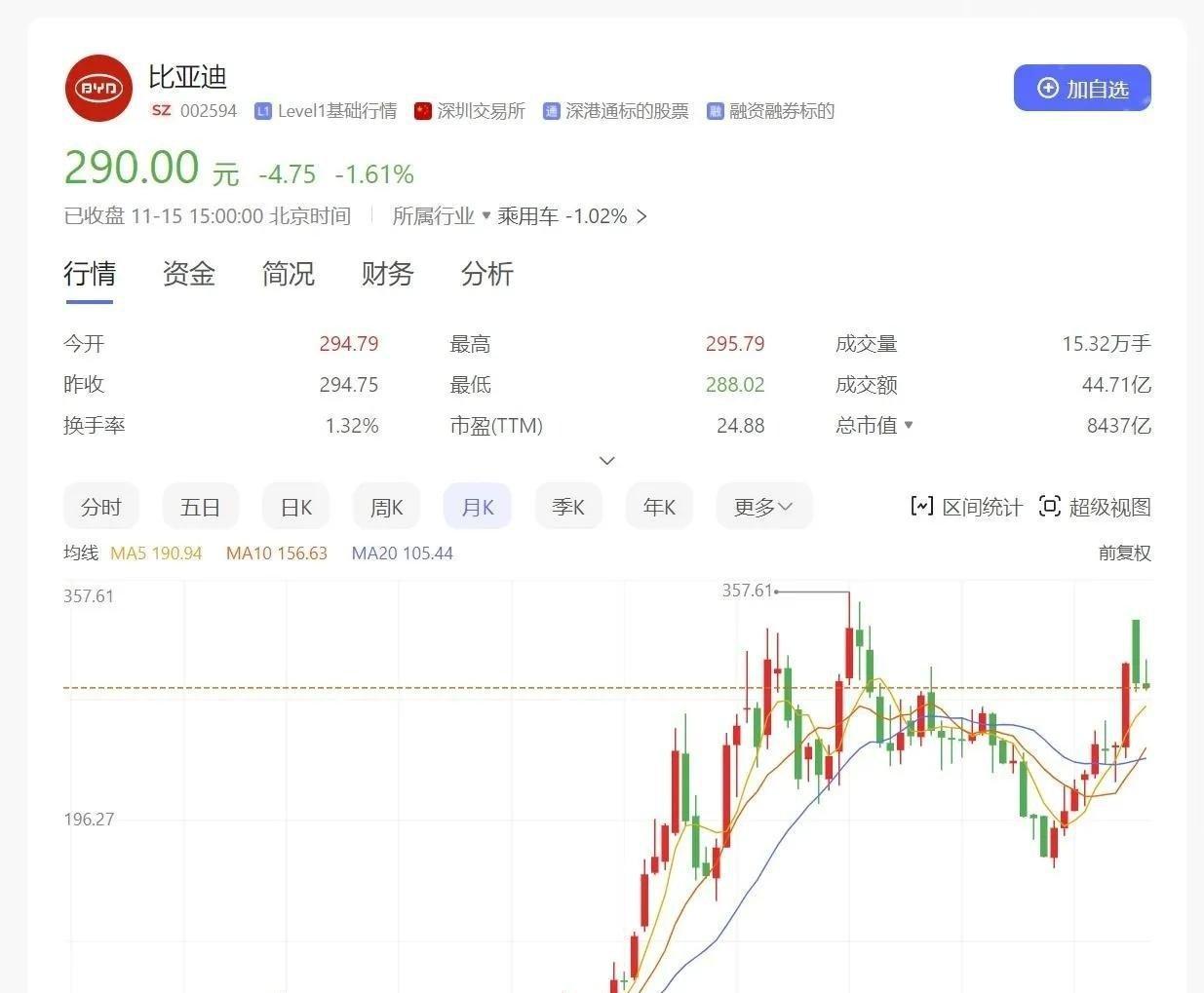Click the 深圳交易所 flag icon
The image size is (1204, 993).
pos(422,111)
